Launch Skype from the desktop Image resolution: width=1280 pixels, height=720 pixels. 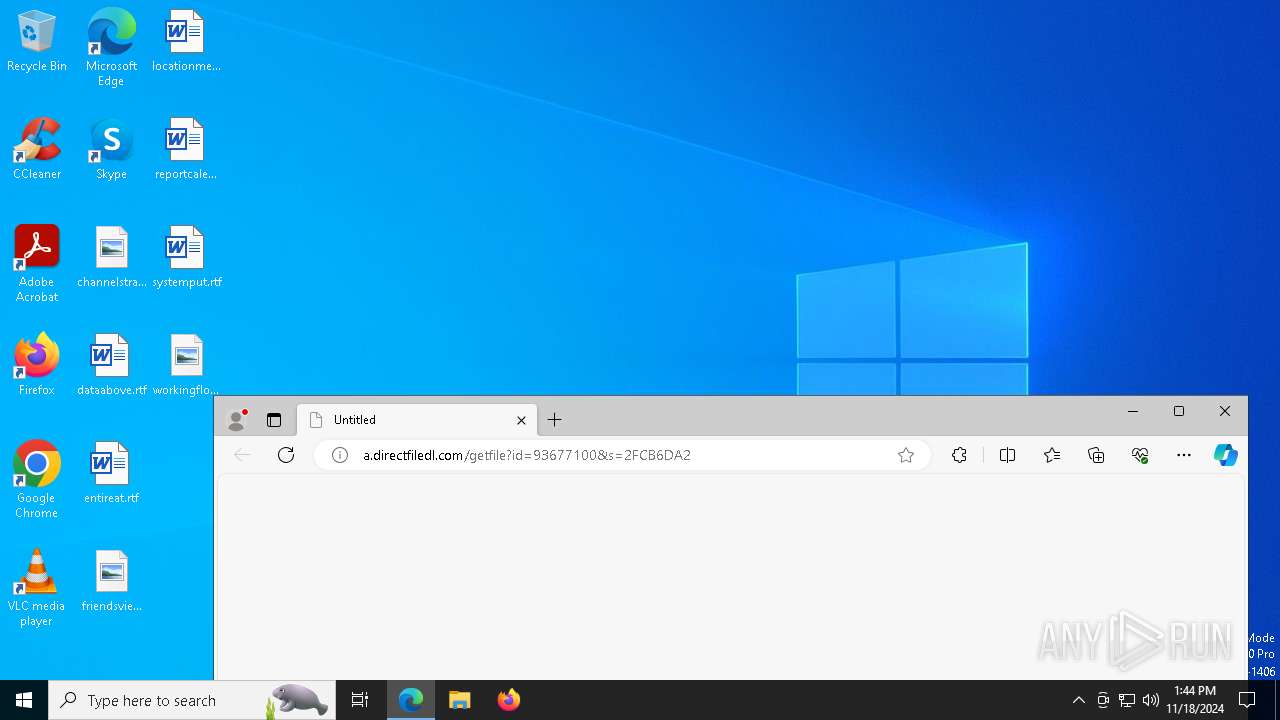click(111, 149)
